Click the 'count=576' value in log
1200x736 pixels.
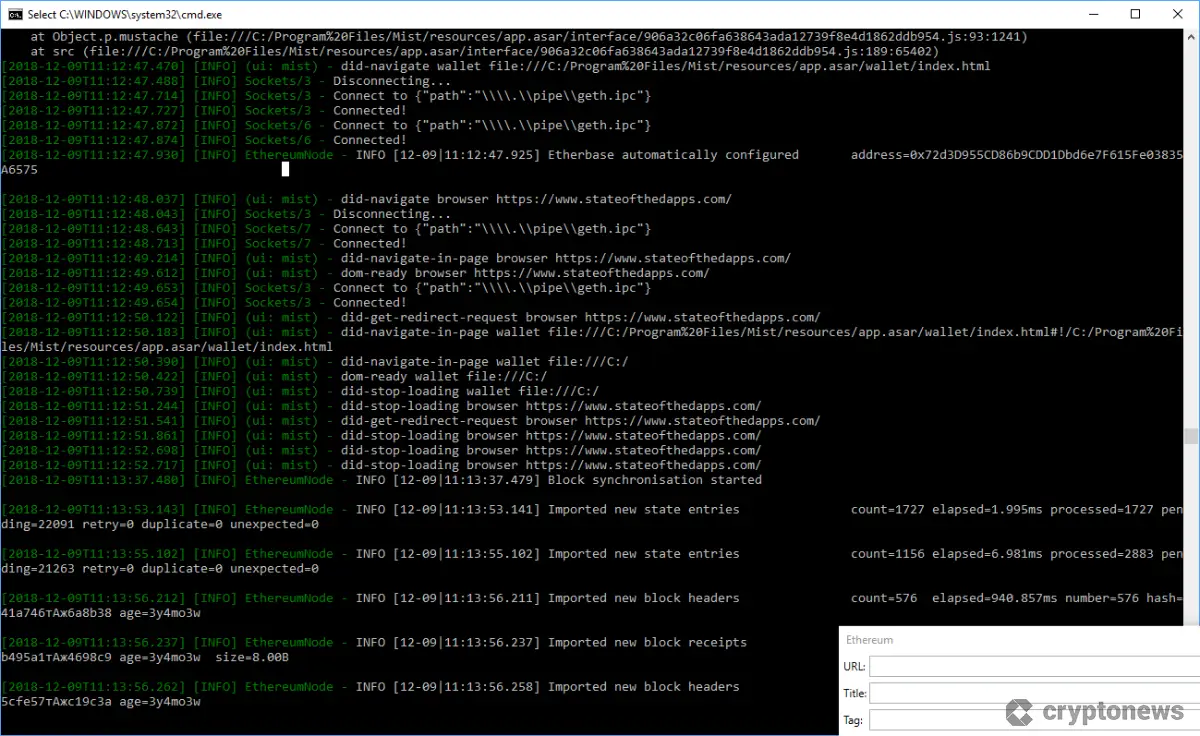coord(884,598)
